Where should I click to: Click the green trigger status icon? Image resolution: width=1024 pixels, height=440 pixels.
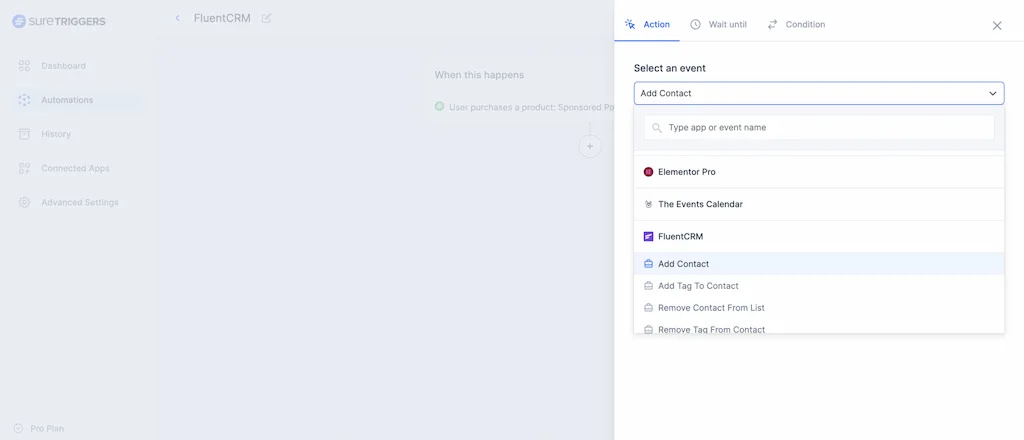(440, 106)
